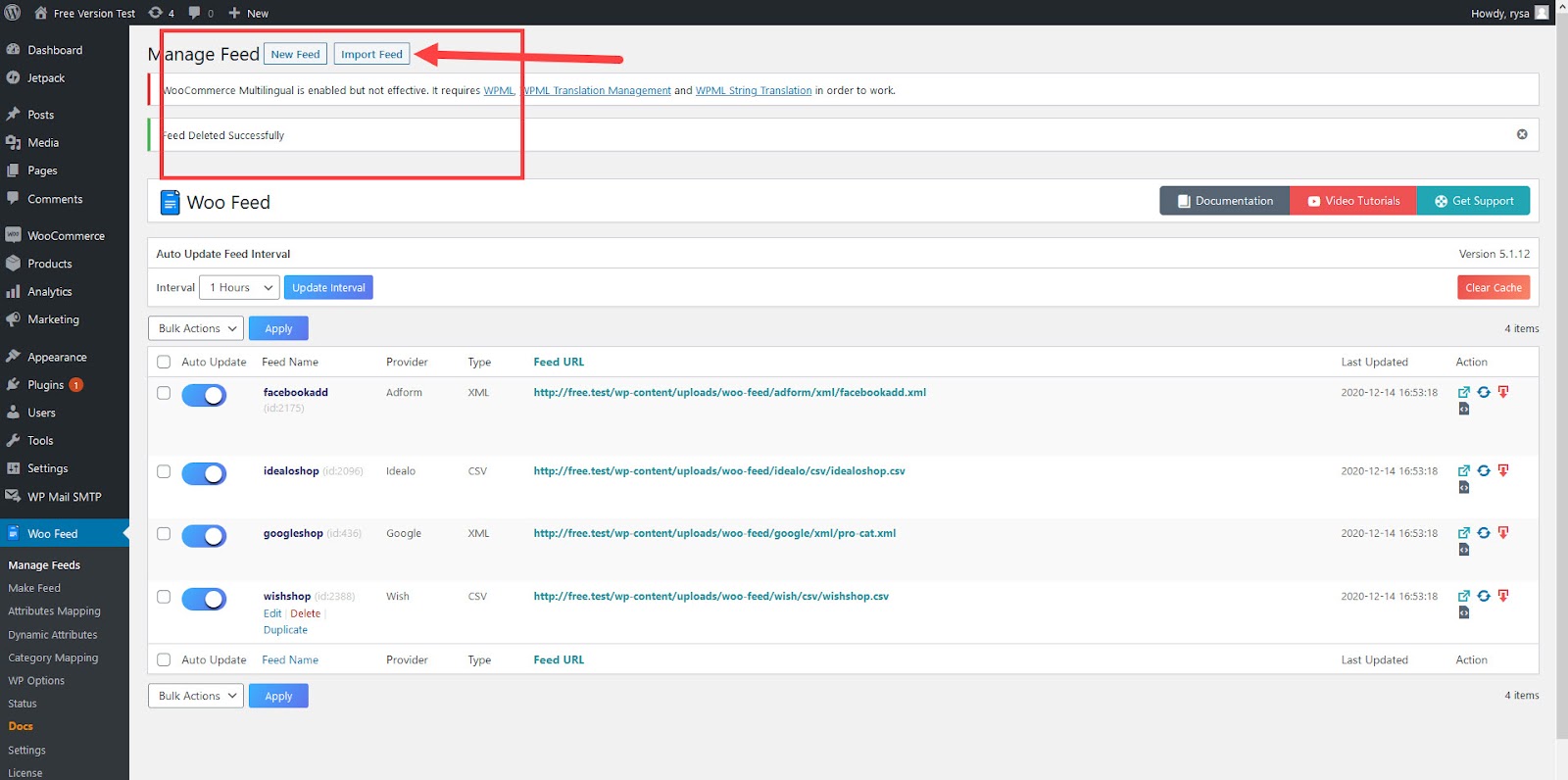View the facebookadd feed via external-link icon
The image size is (1568, 780).
(x=1464, y=392)
